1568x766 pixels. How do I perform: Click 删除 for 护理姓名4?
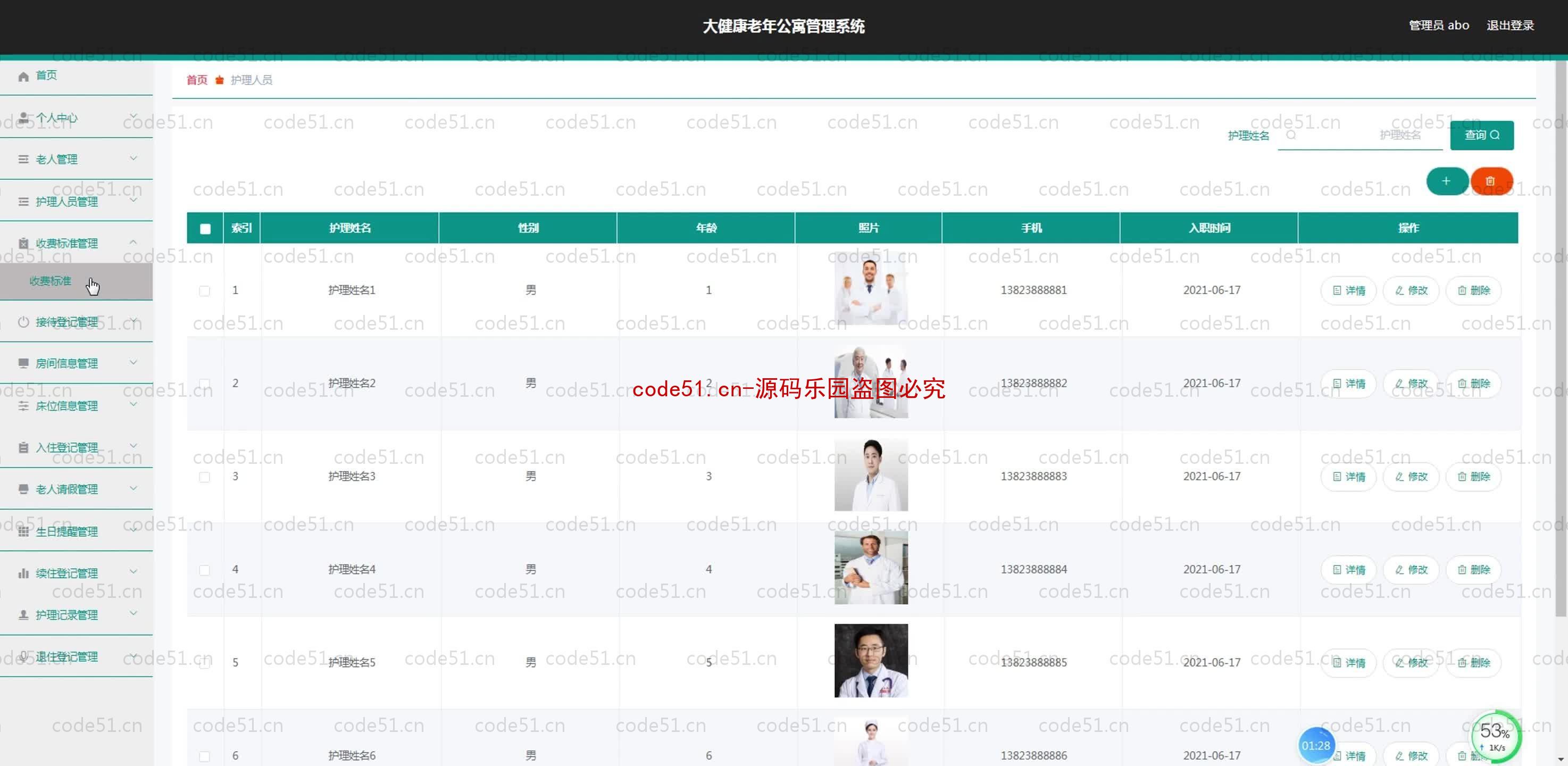[1474, 570]
